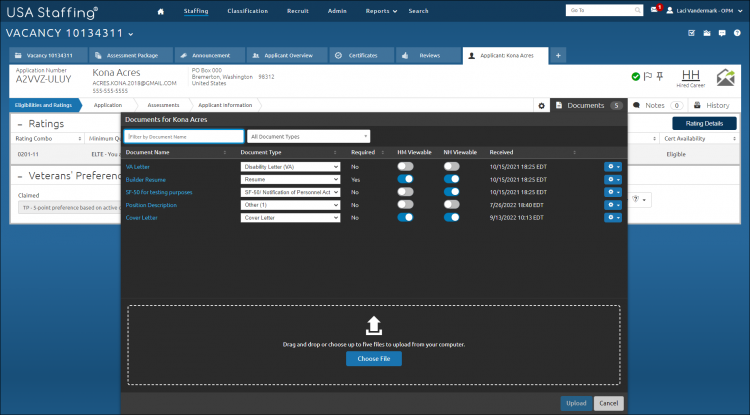Toggle HM Viewable for VA Letter
Screen dimensions: 750x415
pos(405,166)
